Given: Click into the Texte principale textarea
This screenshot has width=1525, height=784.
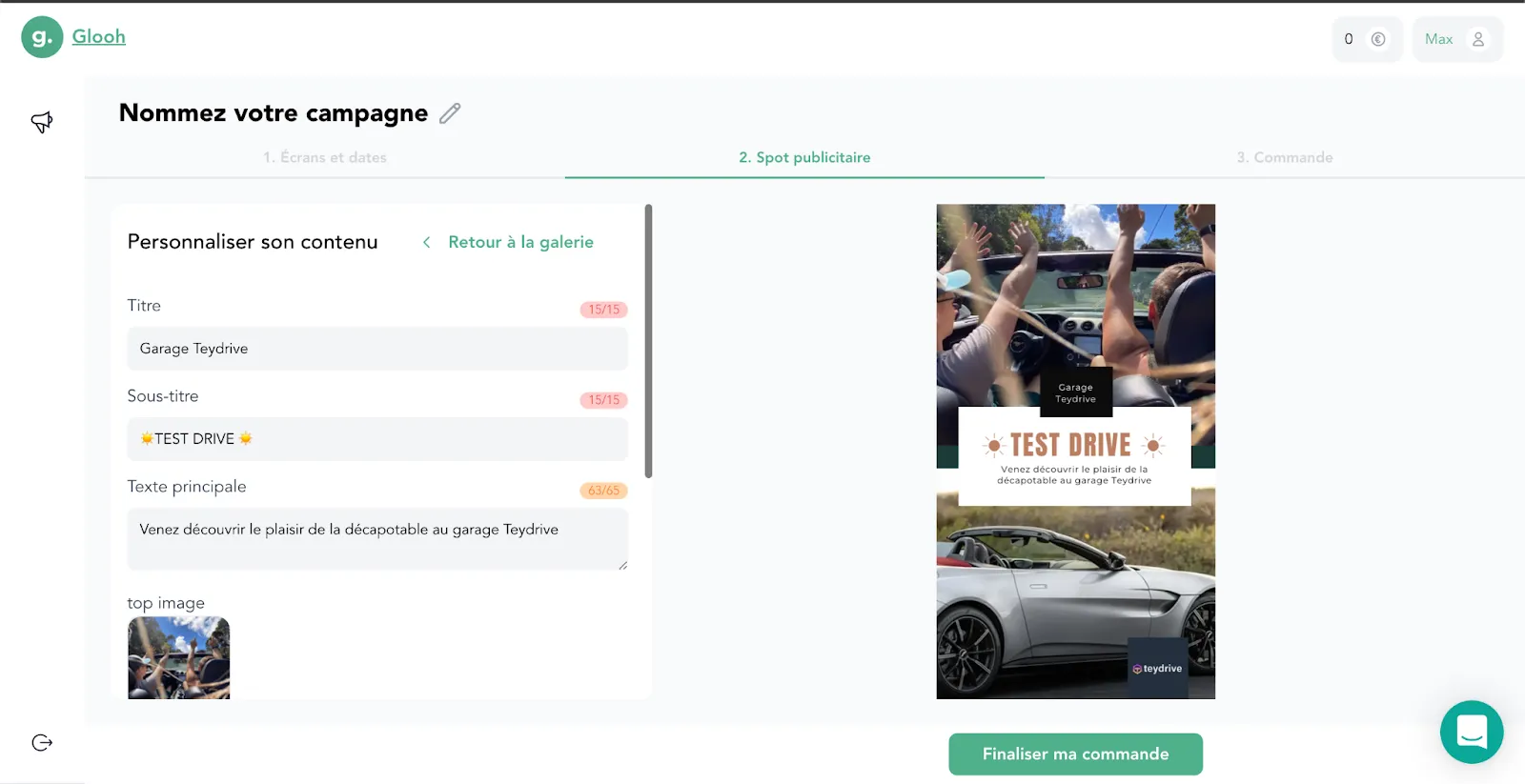Looking at the screenshot, I should (377, 539).
